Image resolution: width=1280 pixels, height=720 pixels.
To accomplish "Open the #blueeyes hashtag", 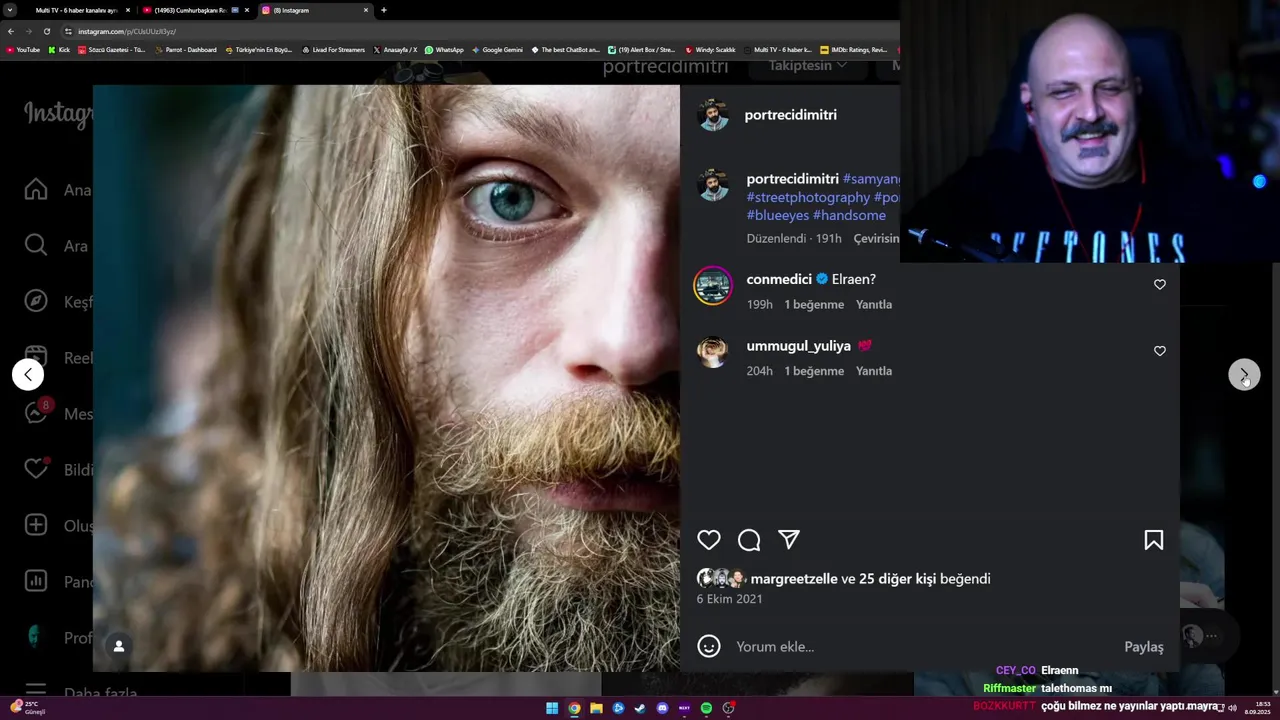I will pyautogui.click(x=777, y=215).
